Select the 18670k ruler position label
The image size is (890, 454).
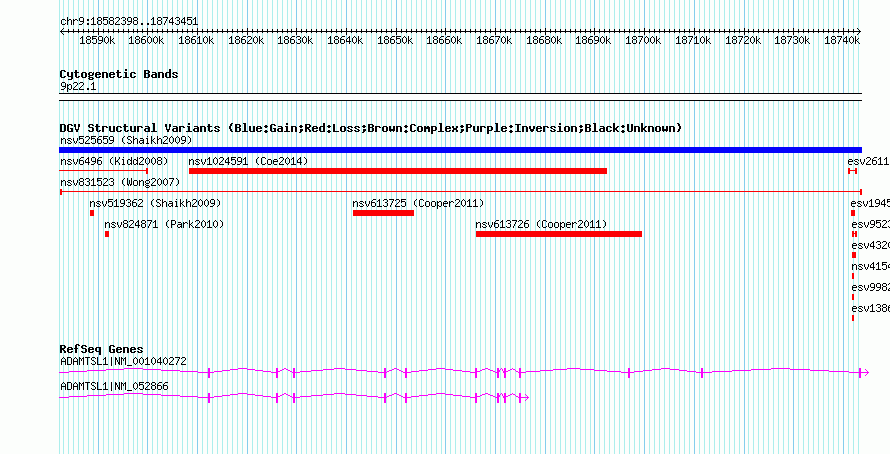point(494,41)
